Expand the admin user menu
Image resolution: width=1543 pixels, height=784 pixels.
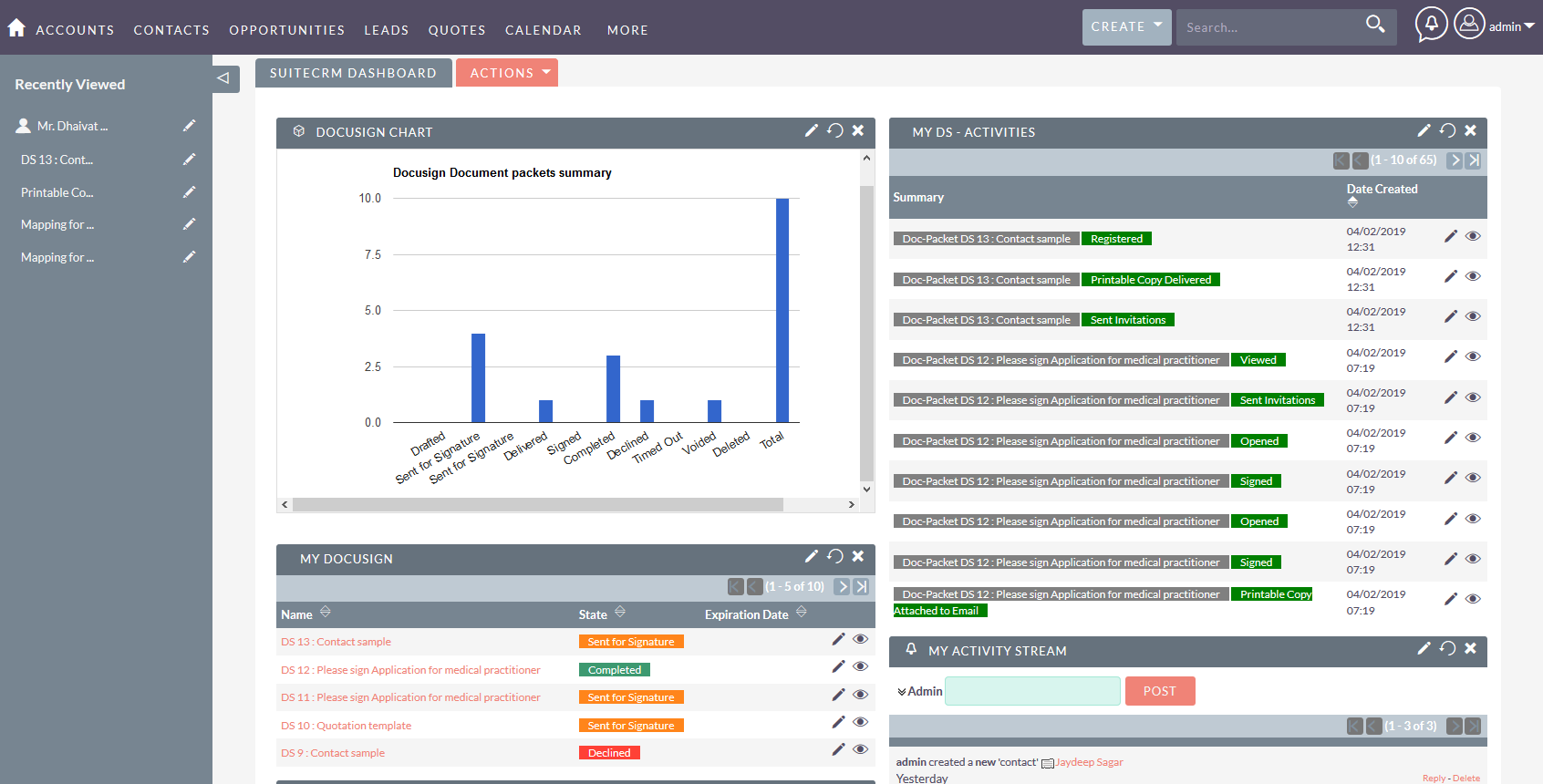[x=1511, y=26]
